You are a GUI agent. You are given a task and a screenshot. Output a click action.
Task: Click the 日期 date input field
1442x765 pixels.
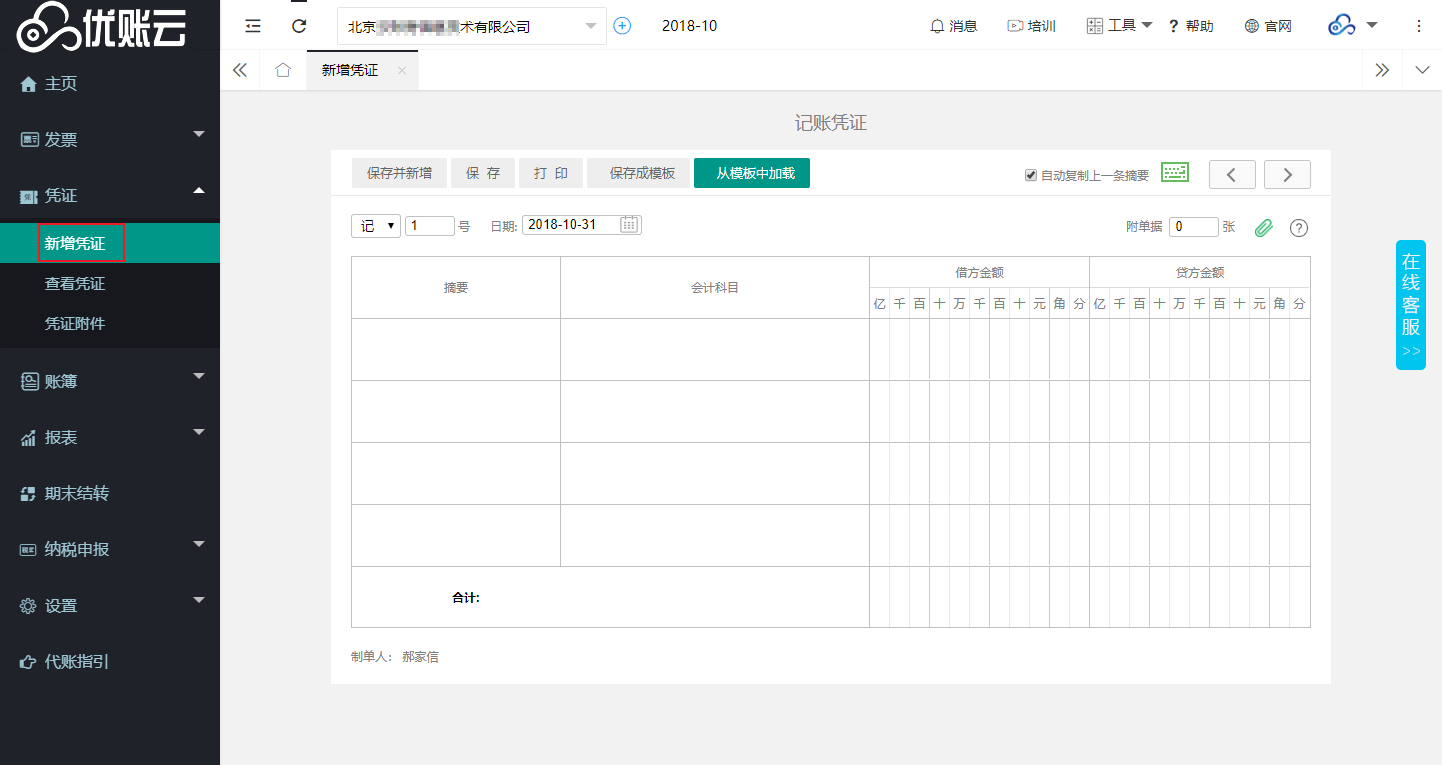582,225
